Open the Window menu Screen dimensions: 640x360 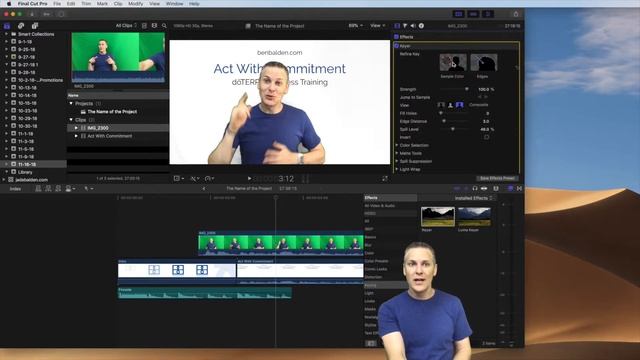point(174,3)
